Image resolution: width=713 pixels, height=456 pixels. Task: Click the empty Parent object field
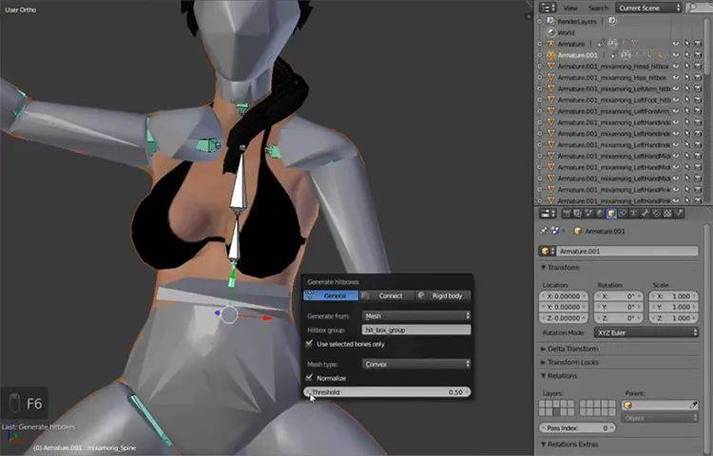pos(659,405)
